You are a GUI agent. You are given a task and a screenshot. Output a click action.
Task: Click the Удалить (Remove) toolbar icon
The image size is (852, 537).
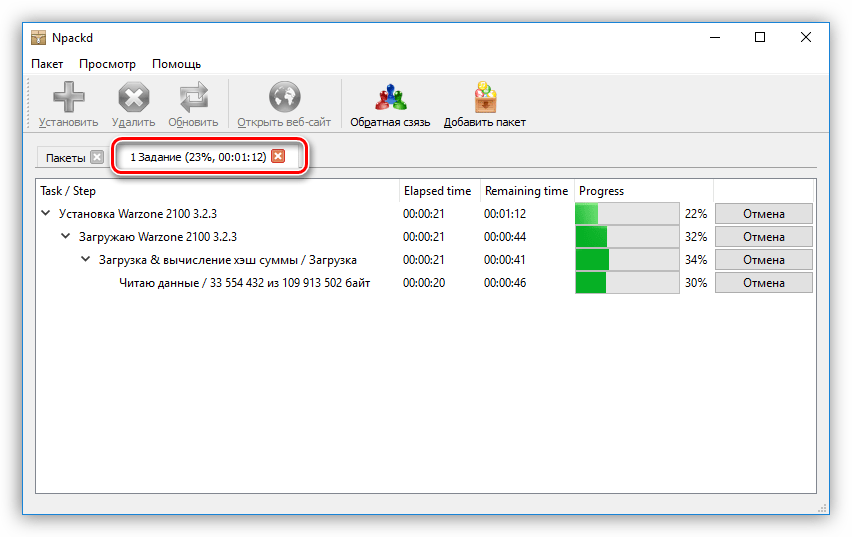133,98
